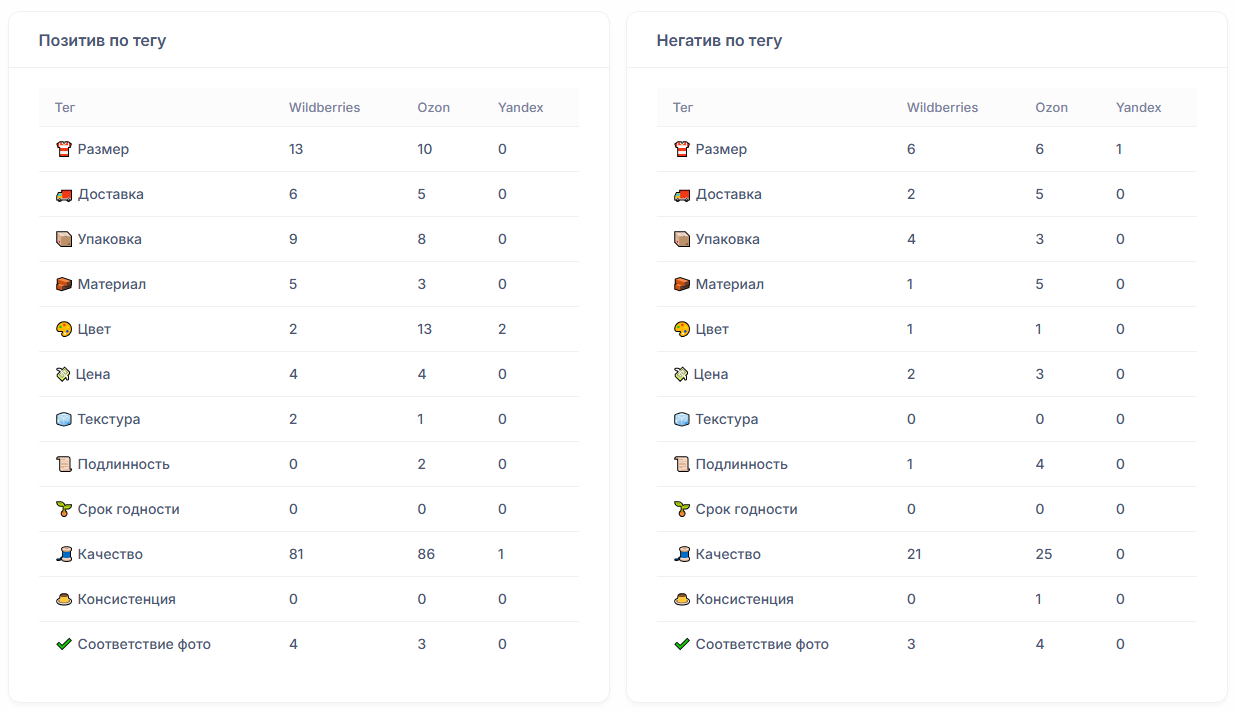Click the 'Негатив по тегу' panel heading
1236x711 pixels.
(x=719, y=41)
